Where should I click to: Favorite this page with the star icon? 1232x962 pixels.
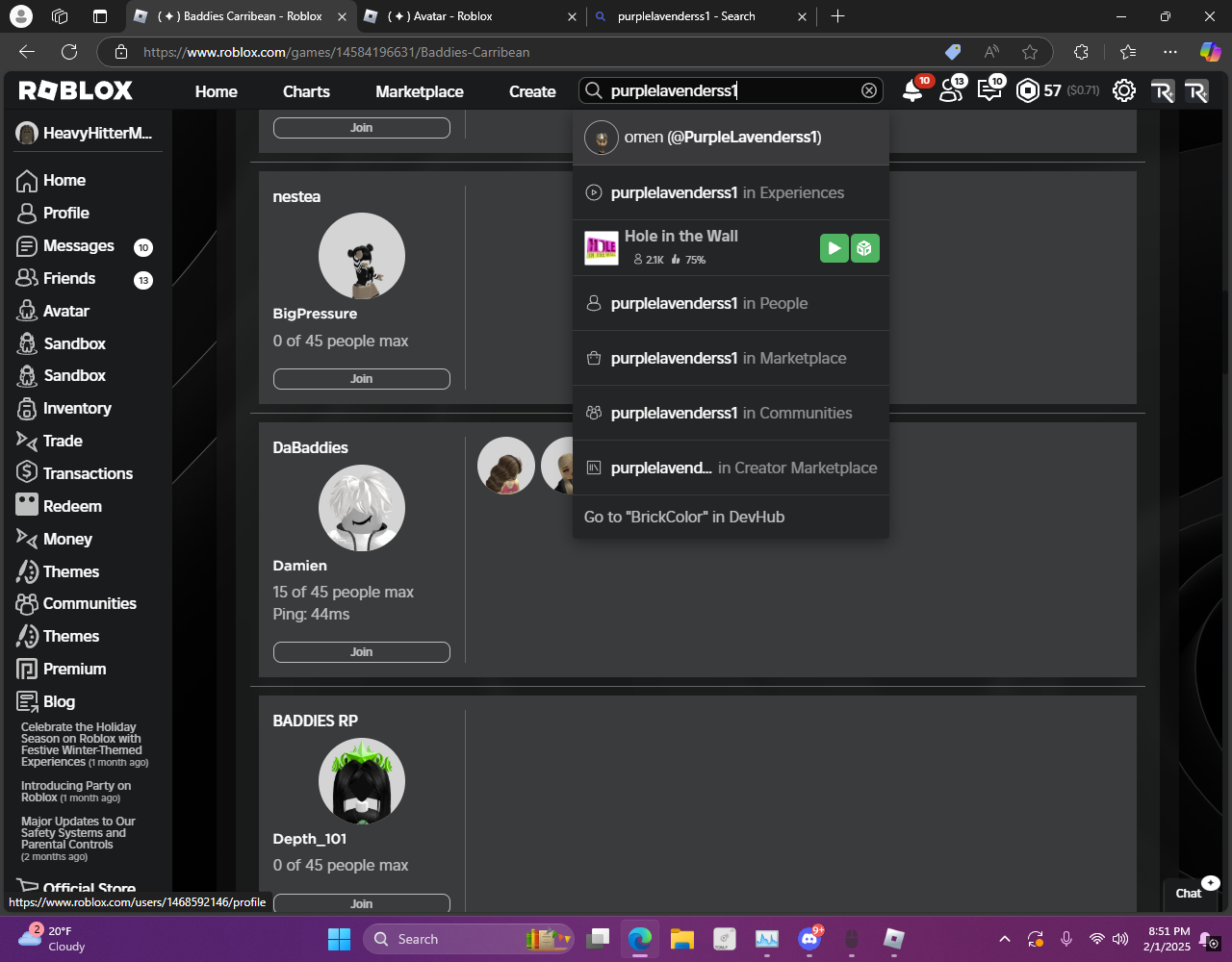tap(1030, 52)
